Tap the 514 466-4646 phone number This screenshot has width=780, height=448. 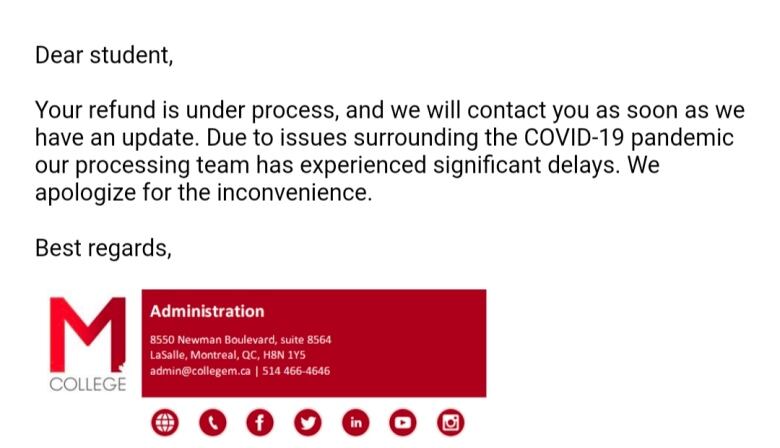coord(296,371)
